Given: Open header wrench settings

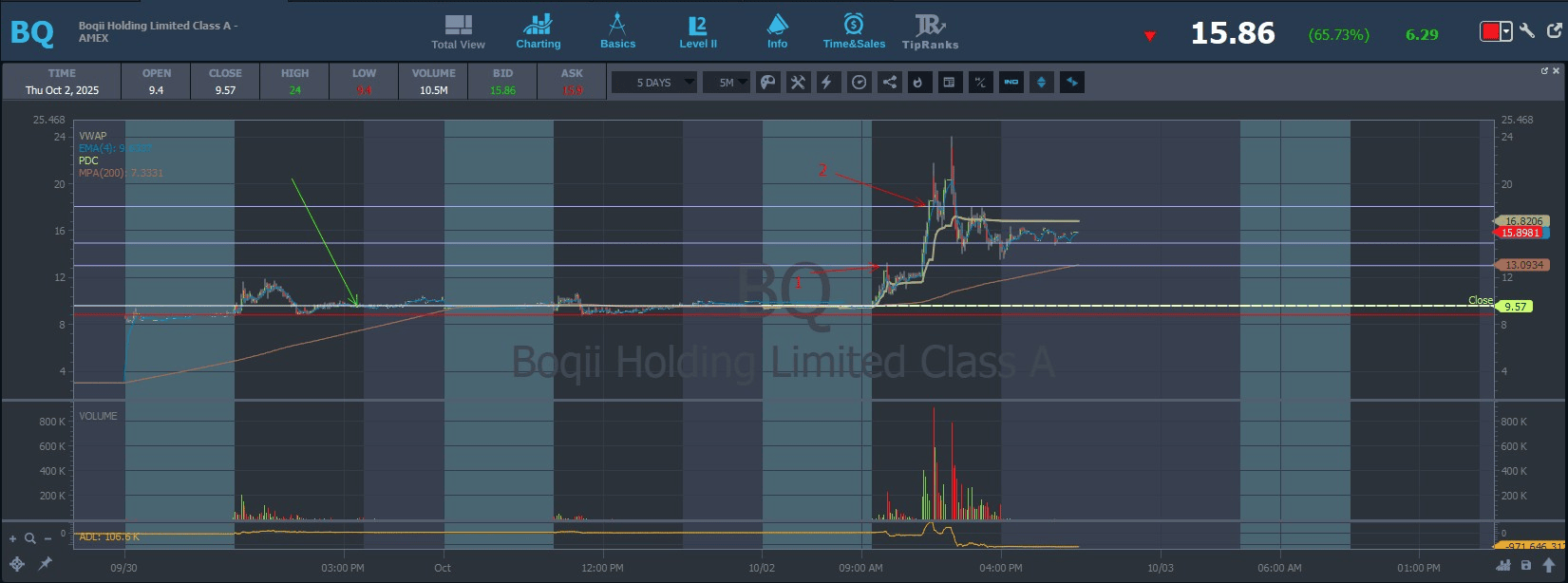Looking at the screenshot, I should pos(1527,30).
